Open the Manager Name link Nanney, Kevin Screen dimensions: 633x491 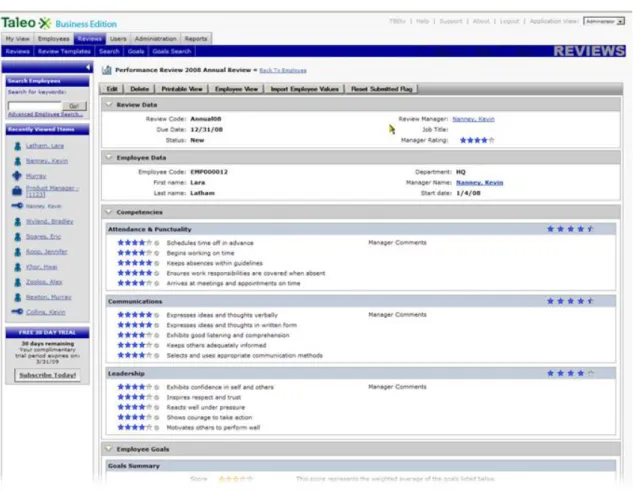point(480,183)
